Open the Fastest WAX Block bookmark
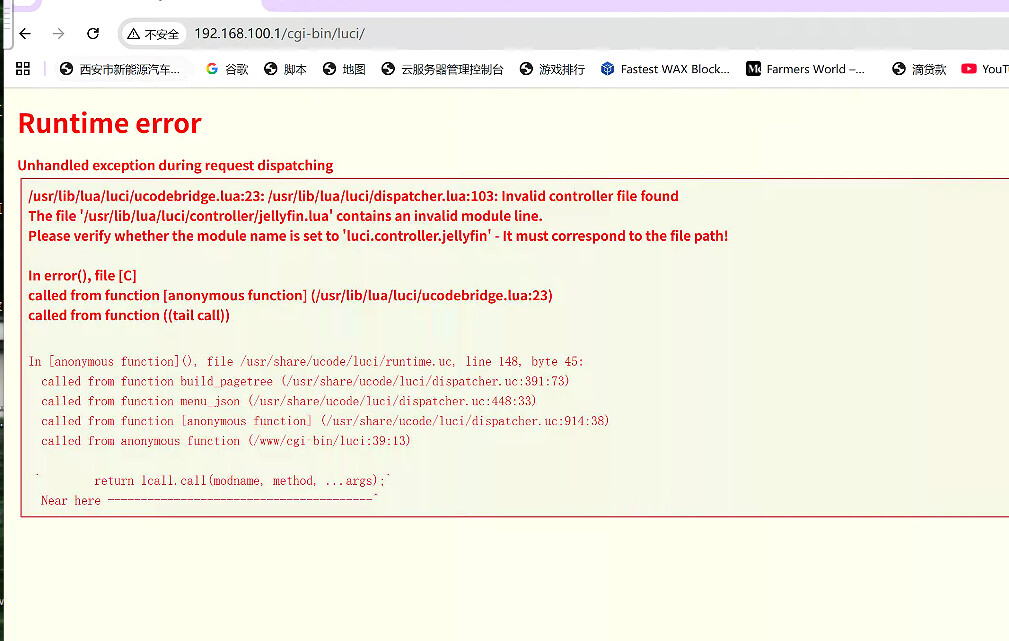The image size is (1009, 641). tap(665, 69)
